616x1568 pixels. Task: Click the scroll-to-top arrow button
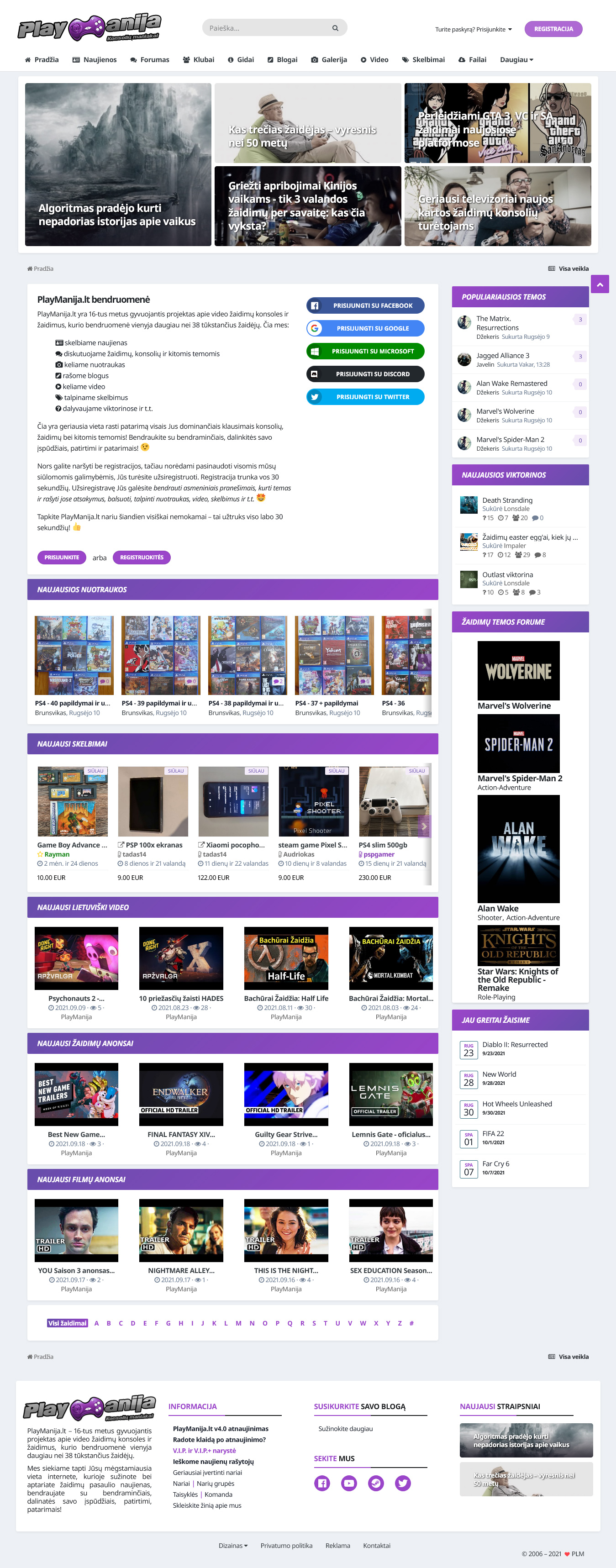600,284
